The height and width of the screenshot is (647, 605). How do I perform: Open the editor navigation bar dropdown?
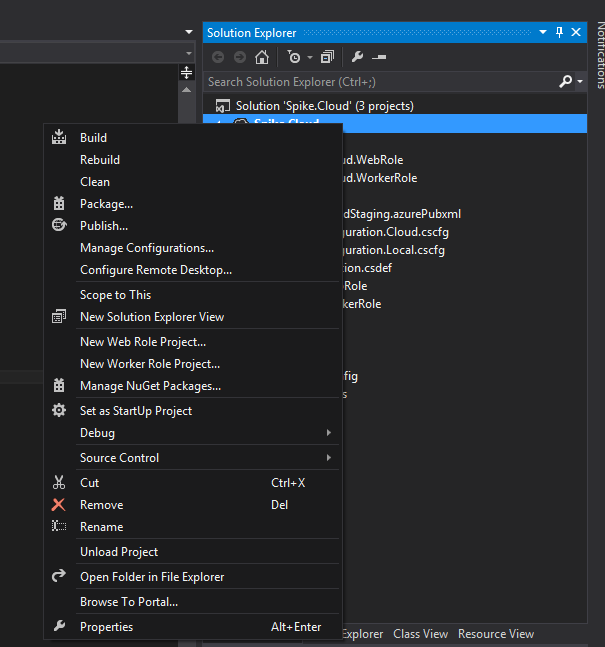point(189,53)
